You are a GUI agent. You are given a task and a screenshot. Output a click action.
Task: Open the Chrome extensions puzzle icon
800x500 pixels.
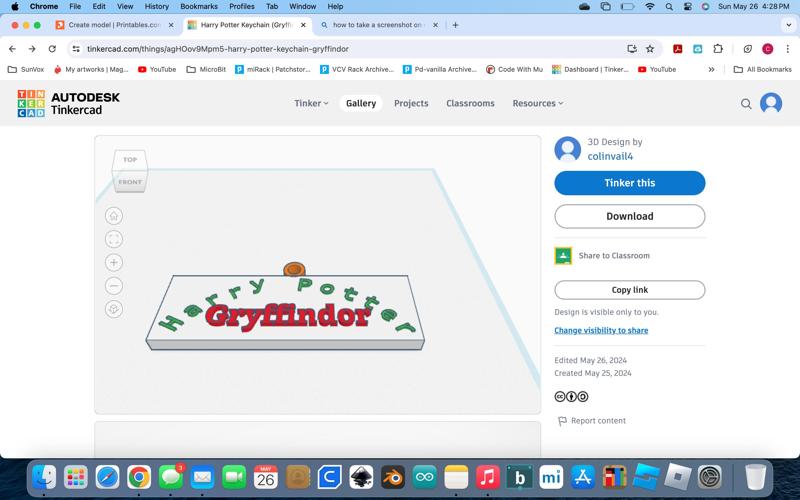[x=718, y=49]
